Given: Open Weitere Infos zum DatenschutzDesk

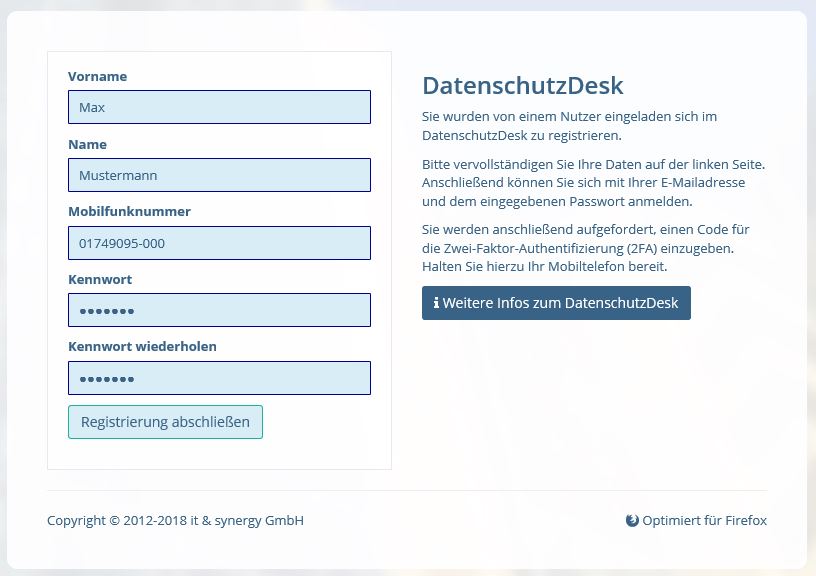Looking at the screenshot, I should click(556, 303).
